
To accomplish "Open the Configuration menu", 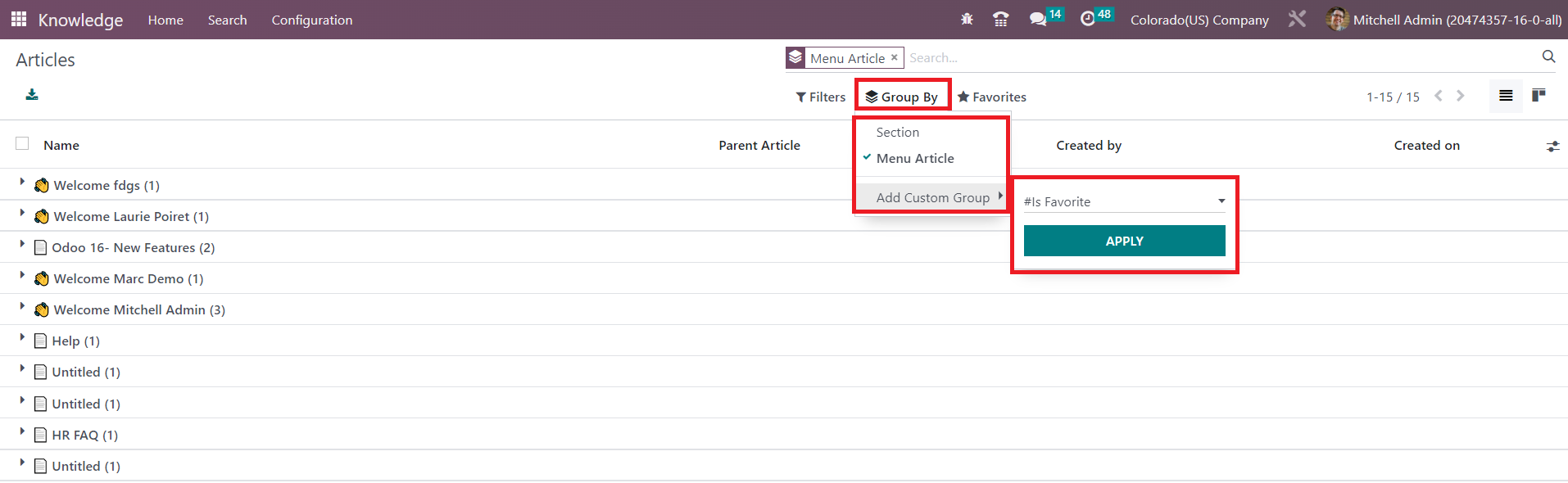I will pos(312,20).
